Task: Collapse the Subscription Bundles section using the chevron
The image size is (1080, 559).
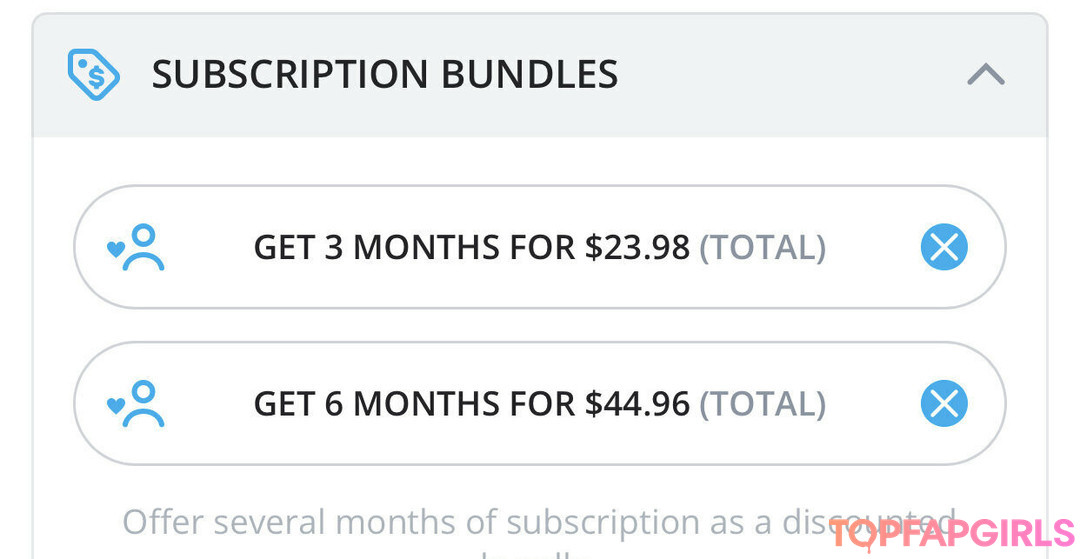Action: click(985, 75)
